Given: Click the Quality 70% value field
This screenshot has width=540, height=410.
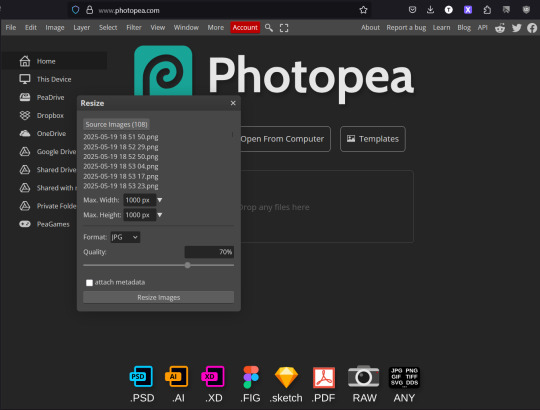Looking at the screenshot, I should (209, 252).
